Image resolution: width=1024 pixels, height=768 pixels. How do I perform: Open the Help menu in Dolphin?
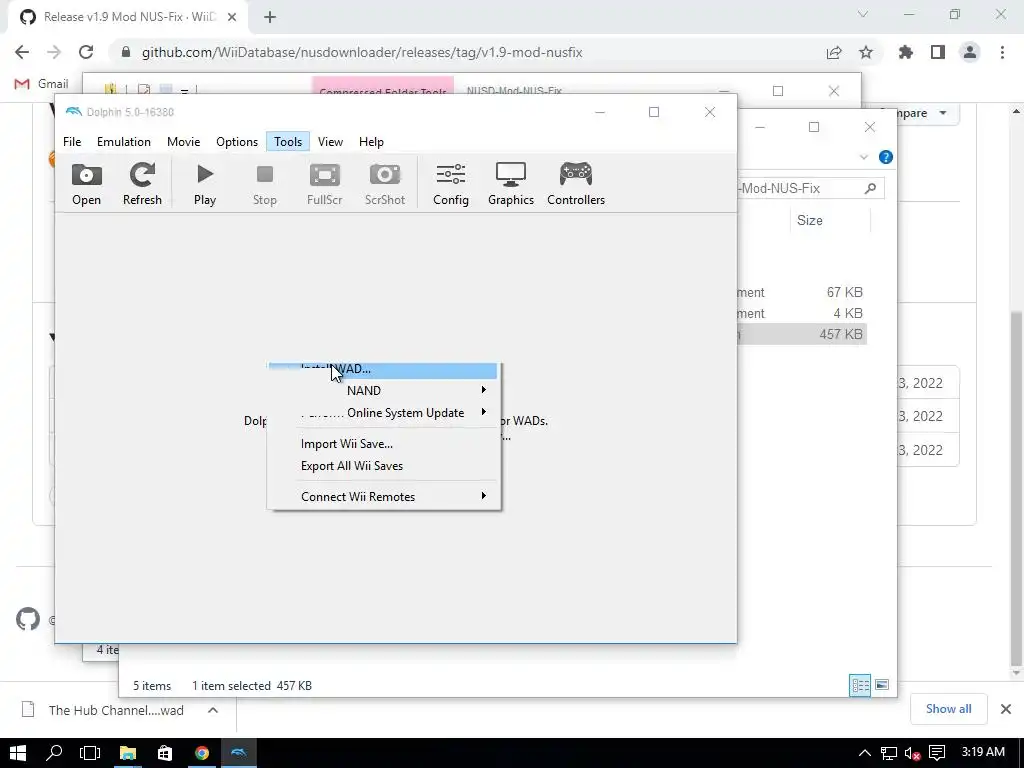pos(371,142)
